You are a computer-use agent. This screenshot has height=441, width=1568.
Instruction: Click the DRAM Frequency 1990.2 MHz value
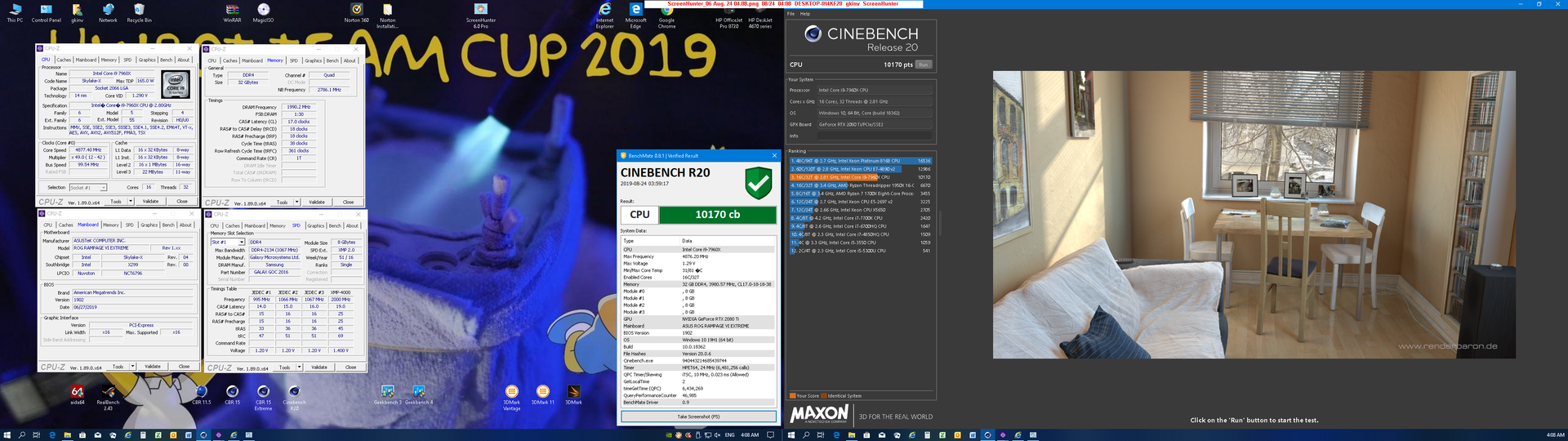pos(298,107)
